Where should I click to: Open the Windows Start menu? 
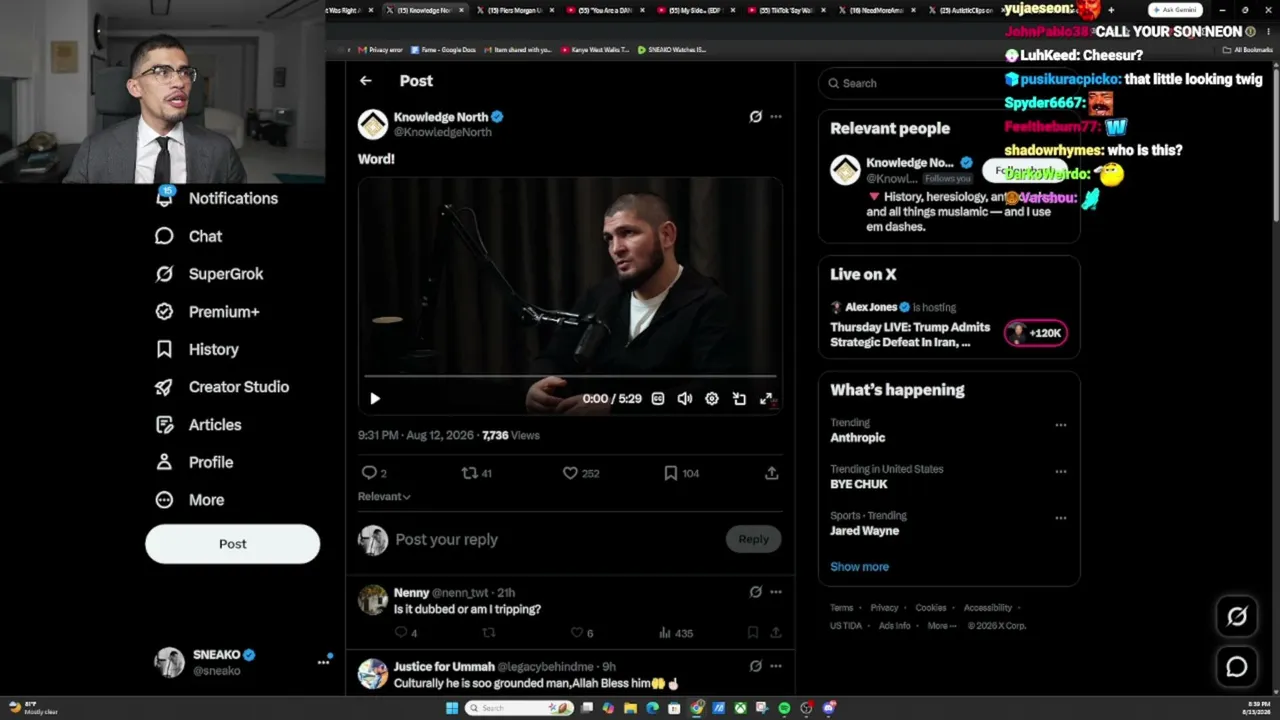coord(451,708)
